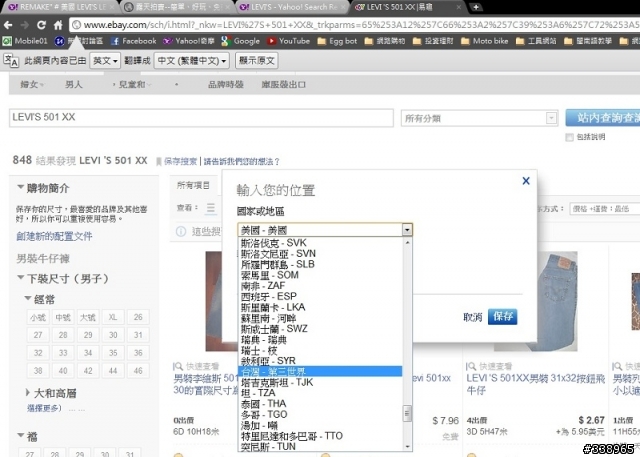Switch to the REMAKE Yahoo browser tab
The width and height of the screenshot is (640, 457).
tap(61, 7)
